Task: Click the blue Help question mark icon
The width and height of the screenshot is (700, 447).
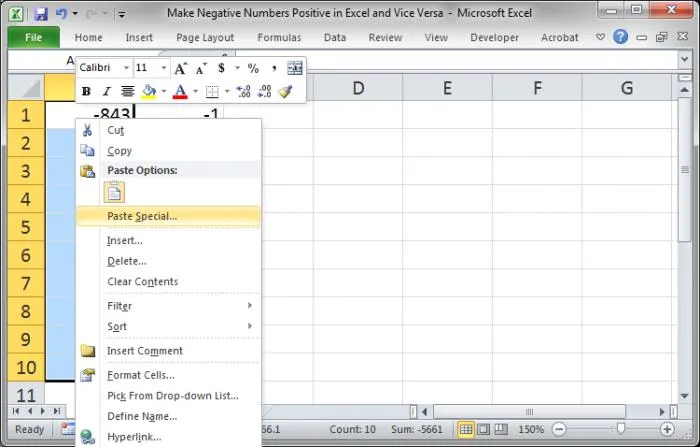Action: [x=620, y=37]
